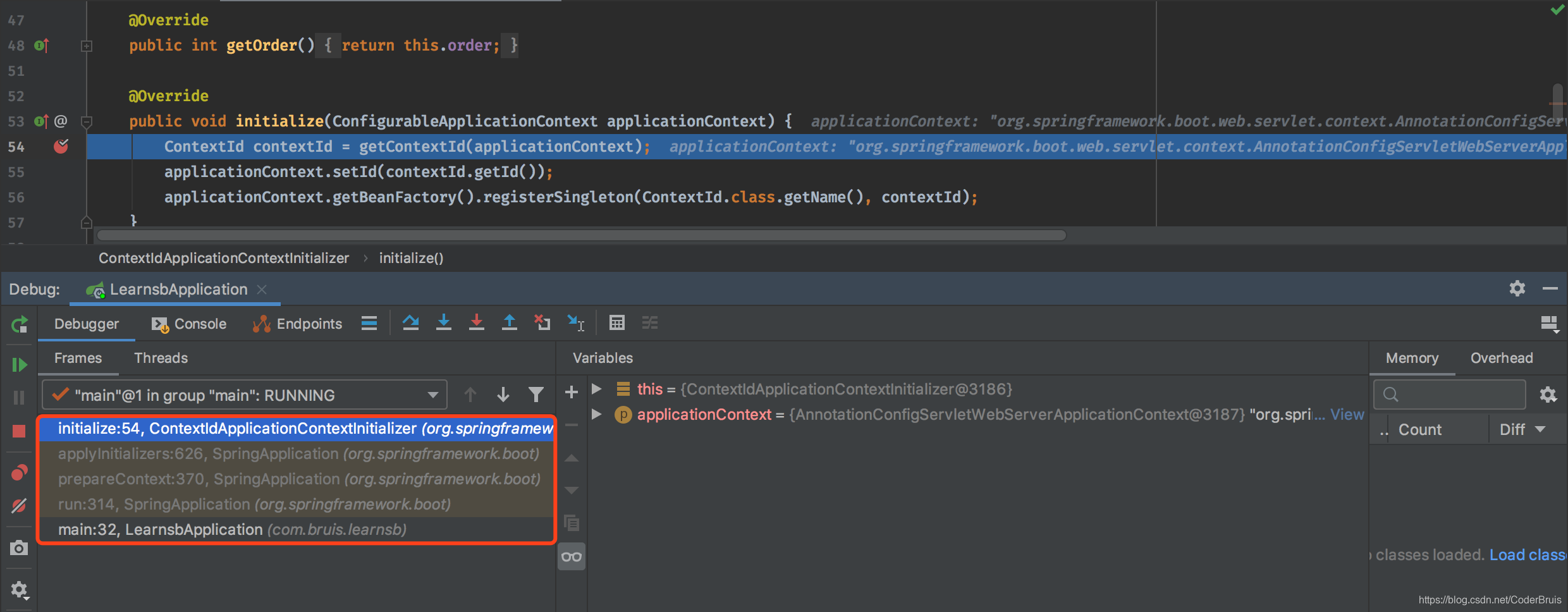Click the editor horizontal scrollbar
This screenshot has width=1568, height=612.
[x=581, y=235]
